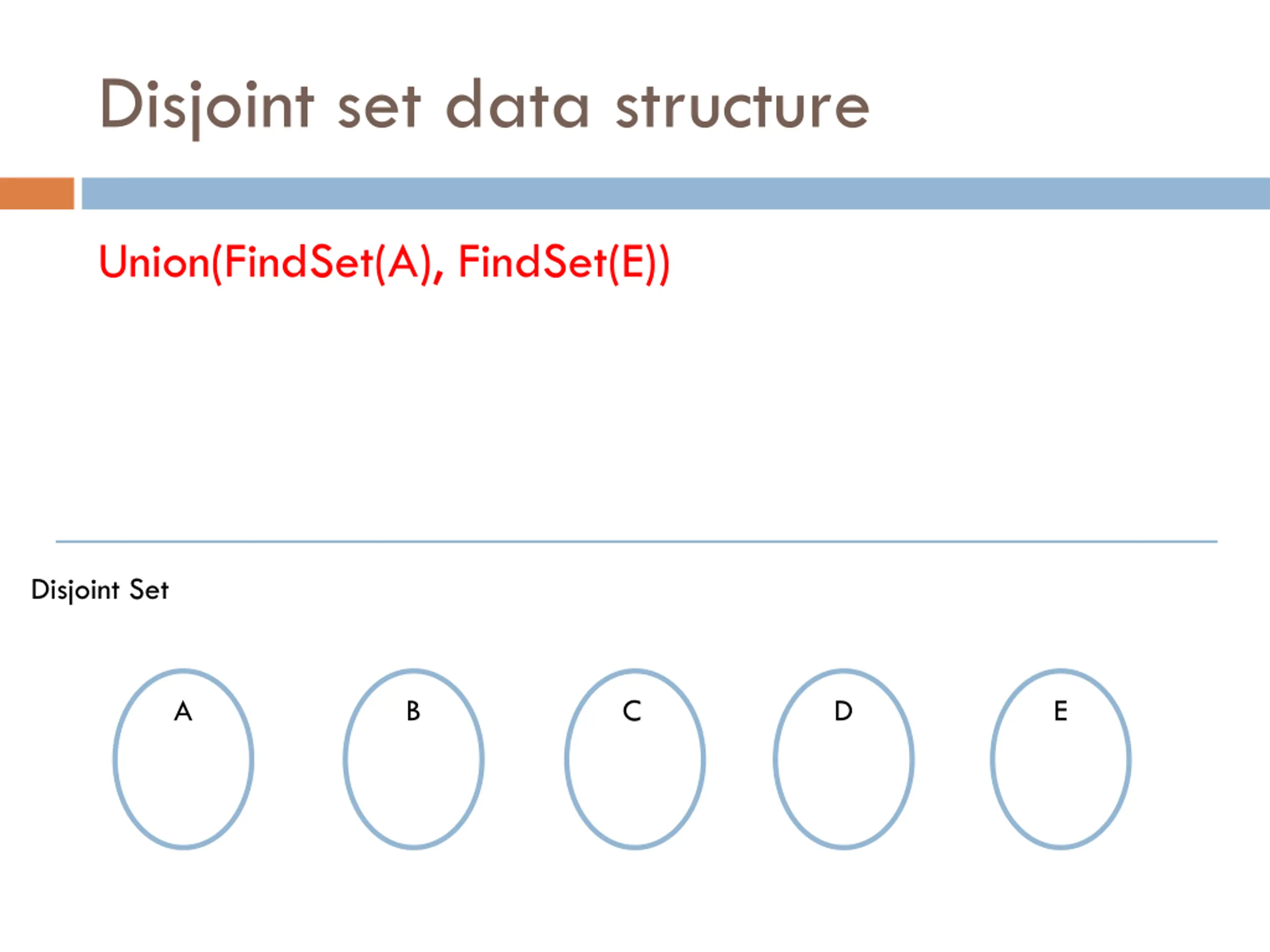
Task: Click the letter A inside first oval
Action: pyautogui.click(x=183, y=711)
